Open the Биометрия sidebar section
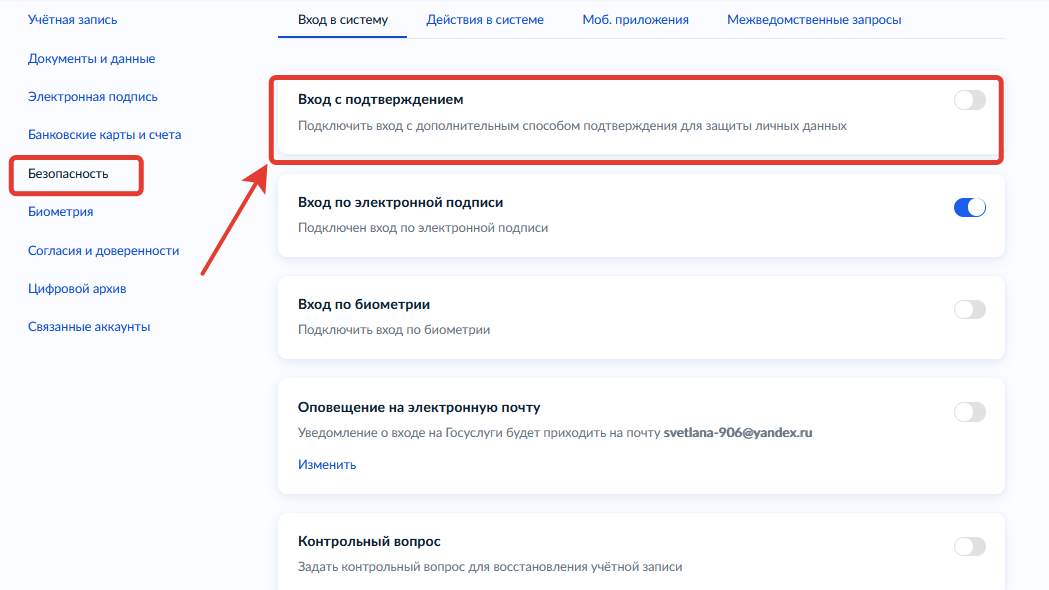This screenshot has height=590, width=1049. 60,212
